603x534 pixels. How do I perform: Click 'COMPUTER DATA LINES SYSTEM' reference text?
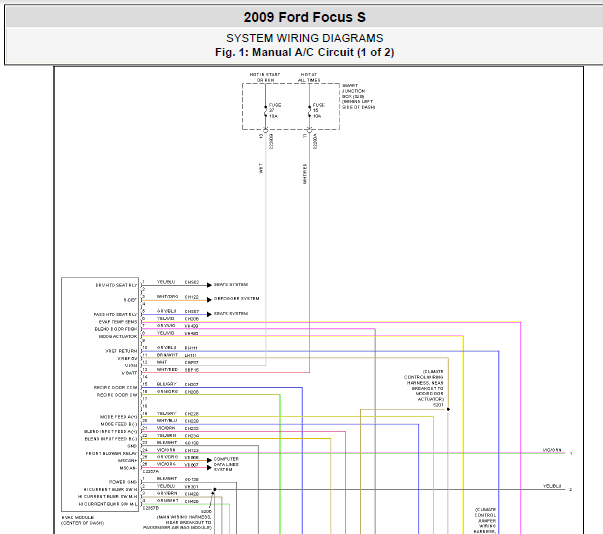tap(226, 464)
